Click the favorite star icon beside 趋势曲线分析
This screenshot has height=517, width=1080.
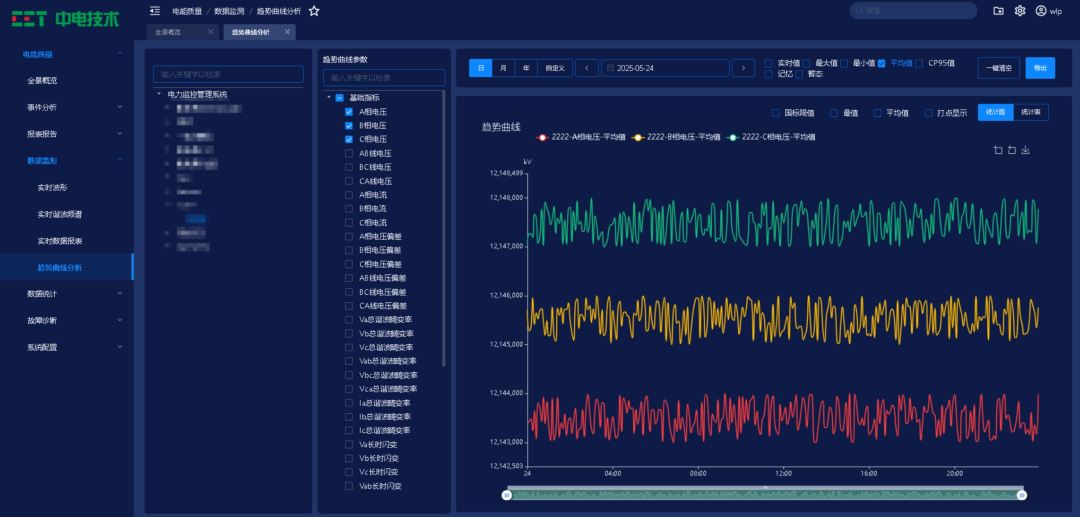(314, 10)
